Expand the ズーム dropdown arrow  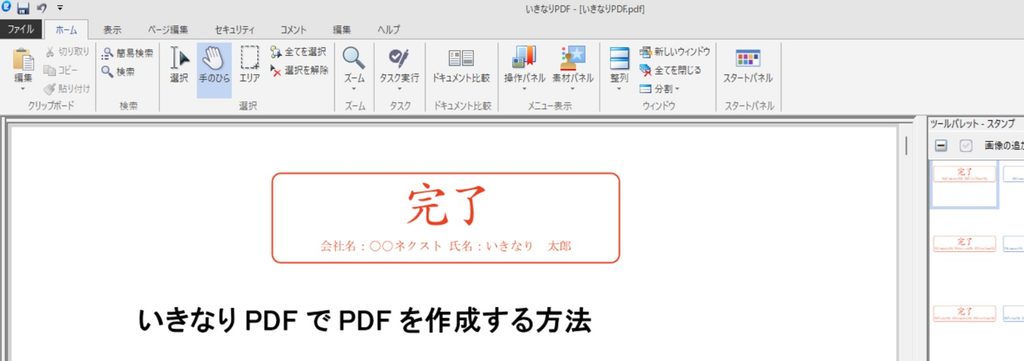coord(354,89)
